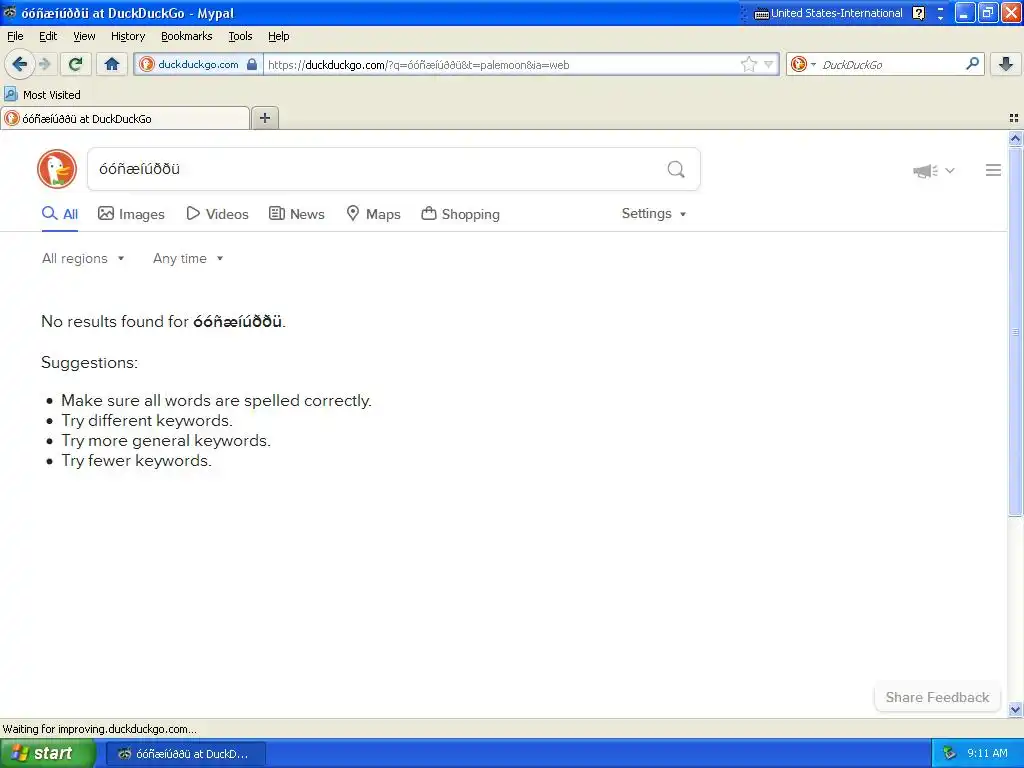Go back with the Back arrow button

19,64
